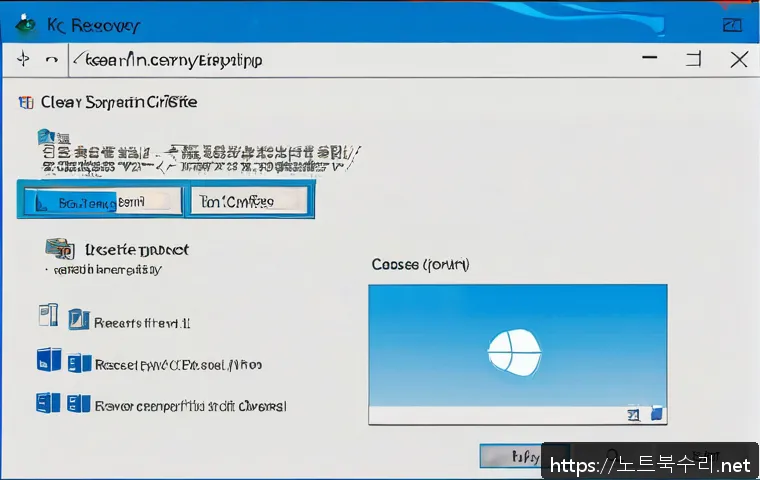Click the first blue icon in Revor row
Screen dimensions: 760x480
[x=48, y=403]
